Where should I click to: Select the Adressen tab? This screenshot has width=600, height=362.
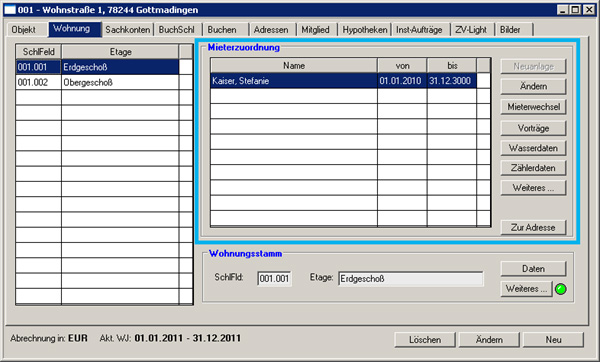click(x=271, y=30)
